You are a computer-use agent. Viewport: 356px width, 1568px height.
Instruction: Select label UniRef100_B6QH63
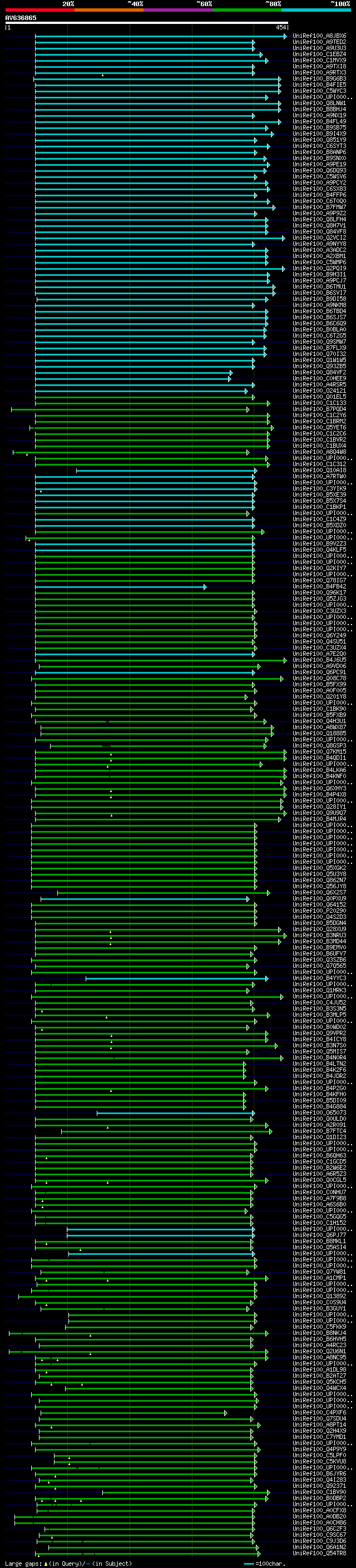(x=319, y=1156)
